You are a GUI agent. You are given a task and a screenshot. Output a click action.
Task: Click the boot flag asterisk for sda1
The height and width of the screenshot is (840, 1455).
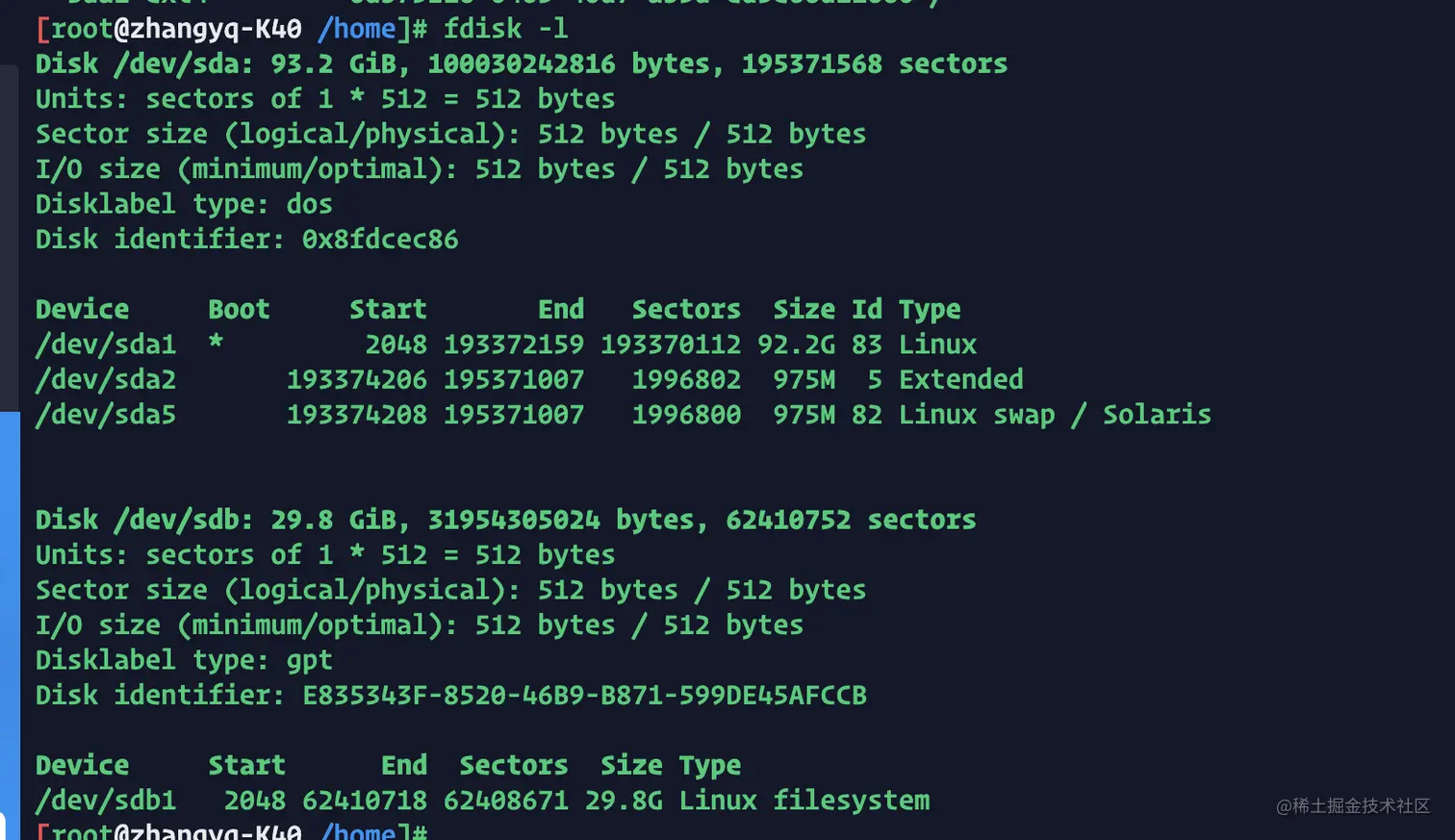coord(216,343)
